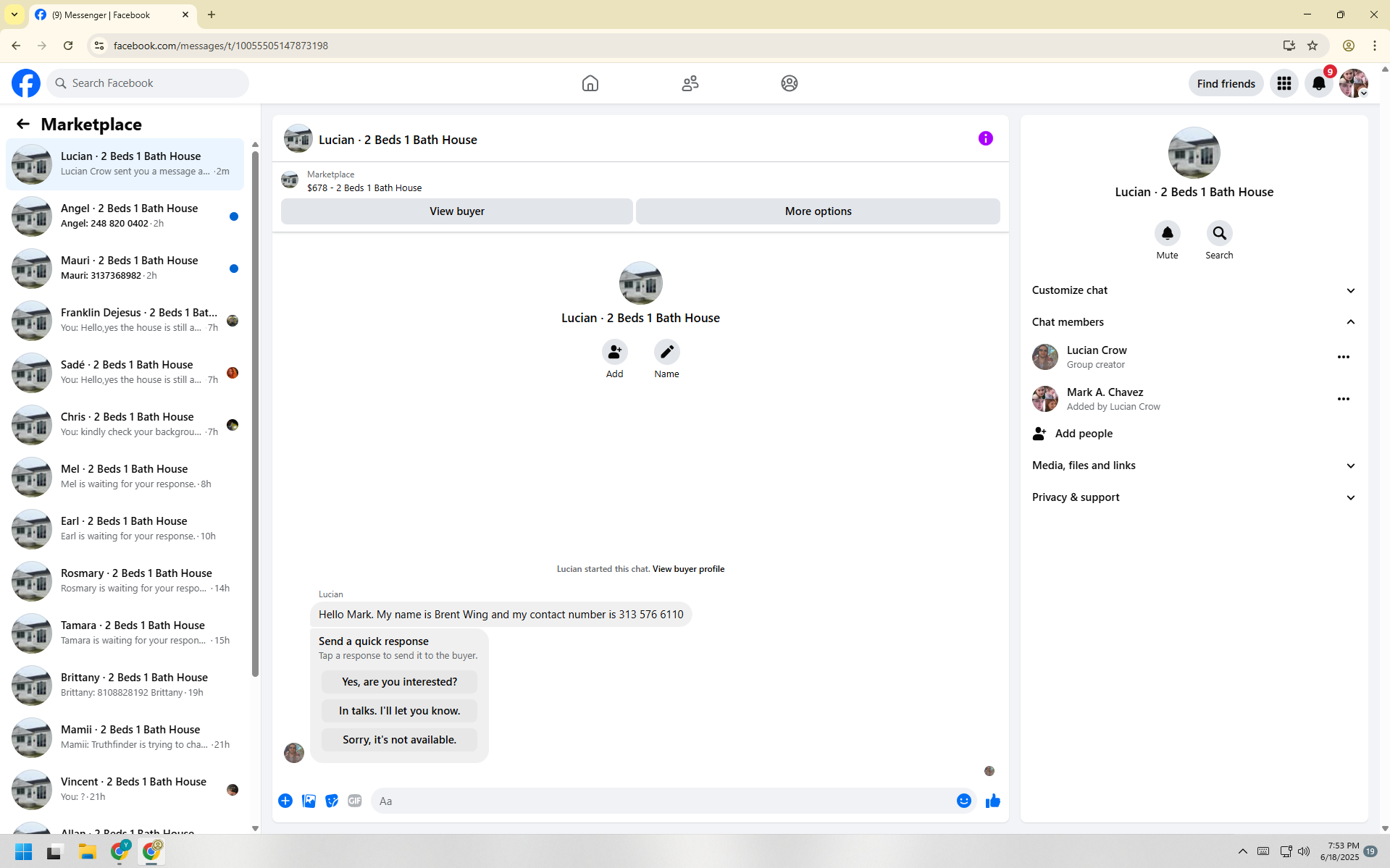This screenshot has height=868, width=1390.
Task: Mute this conversation with the bell icon
Action: pos(1167,233)
